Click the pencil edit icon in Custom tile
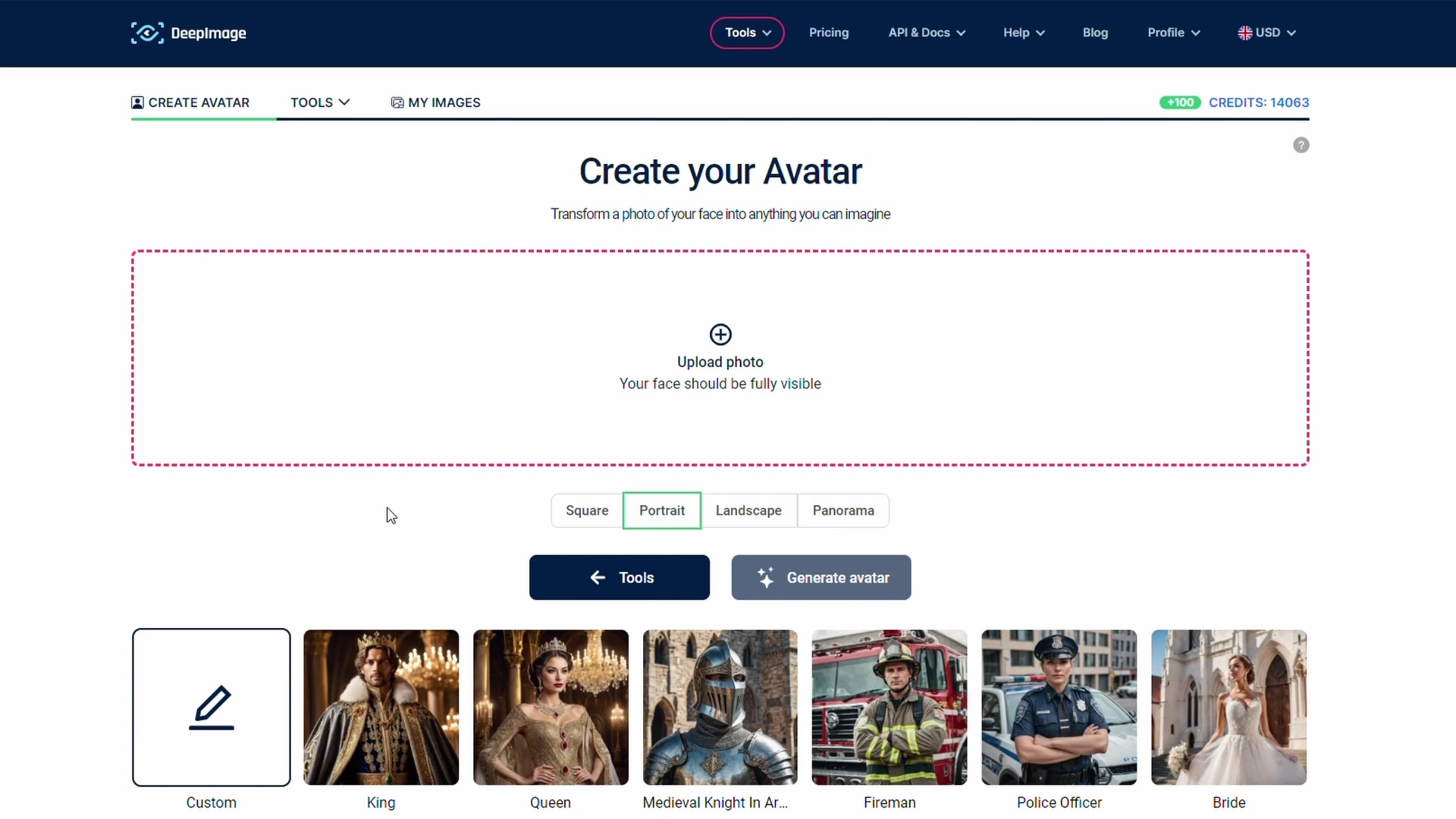The height and width of the screenshot is (819, 1456). (x=212, y=708)
